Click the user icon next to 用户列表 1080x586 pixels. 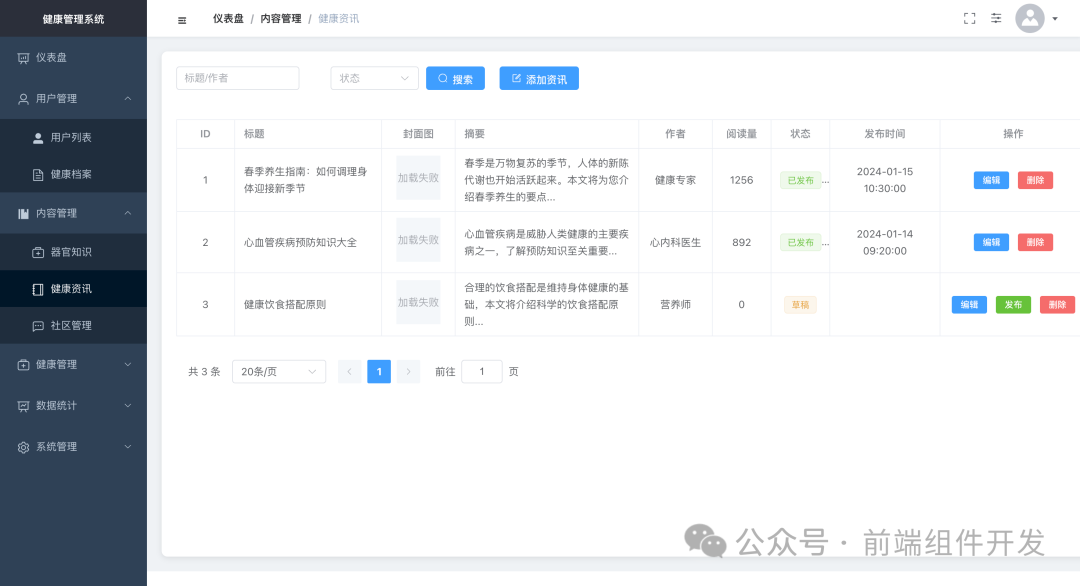[x=36, y=137]
